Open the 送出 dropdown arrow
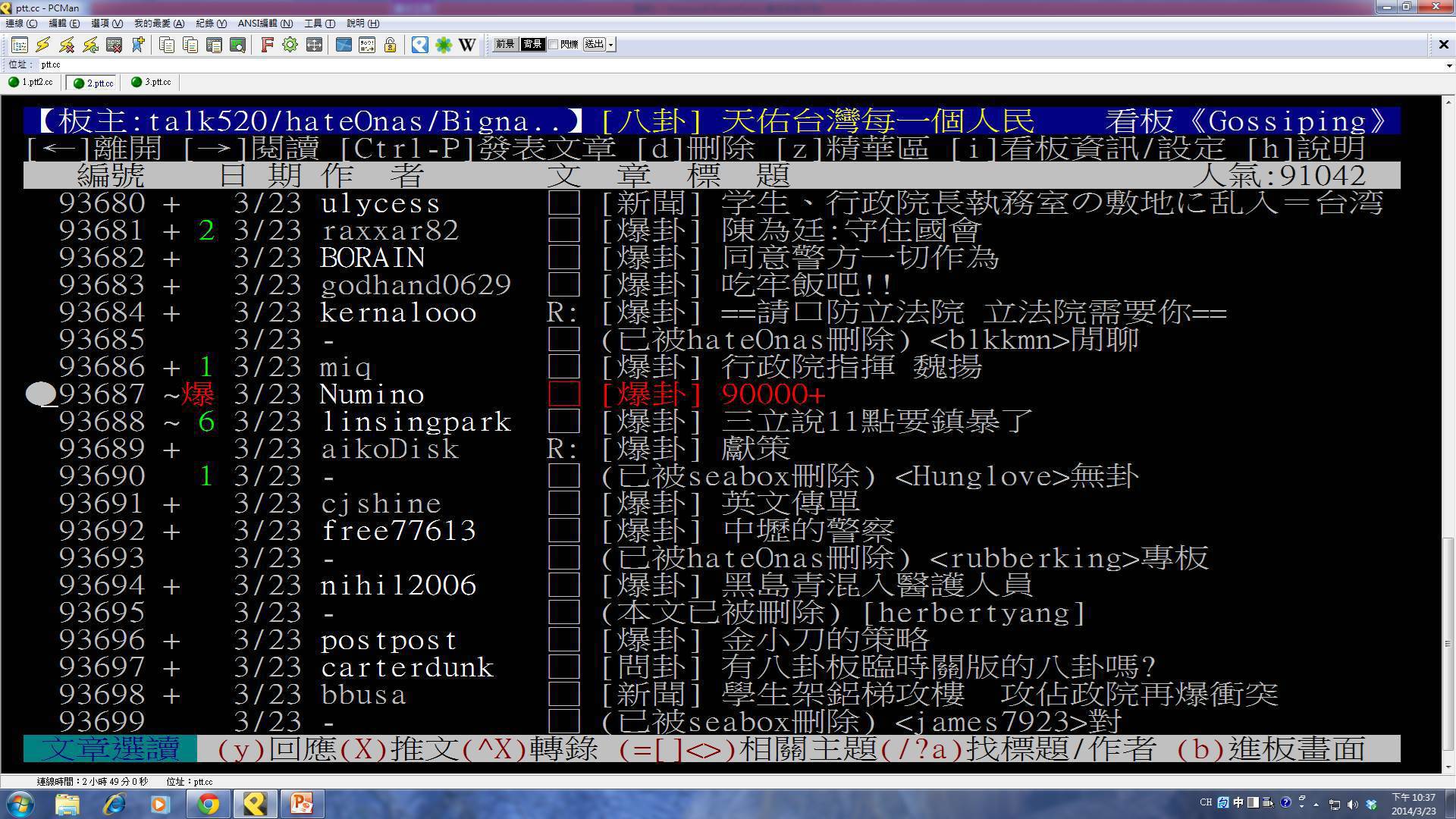 point(611,45)
